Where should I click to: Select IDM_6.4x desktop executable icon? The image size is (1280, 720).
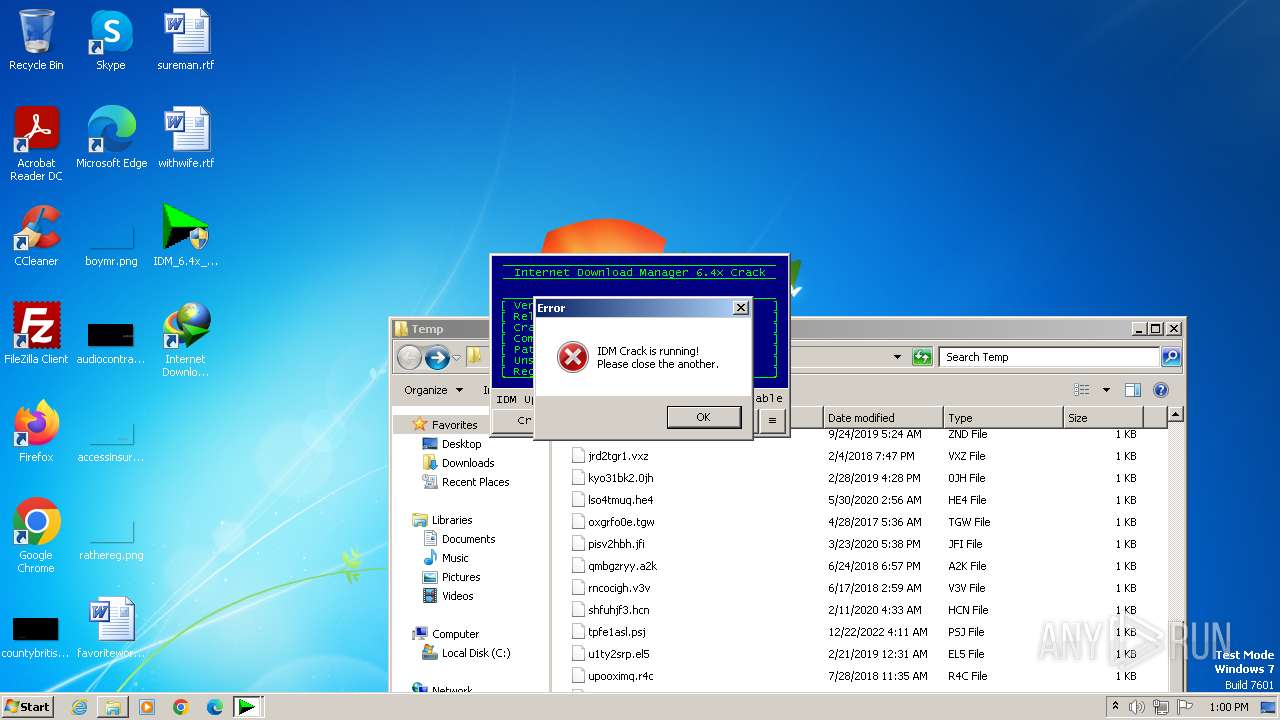tap(186, 237)
